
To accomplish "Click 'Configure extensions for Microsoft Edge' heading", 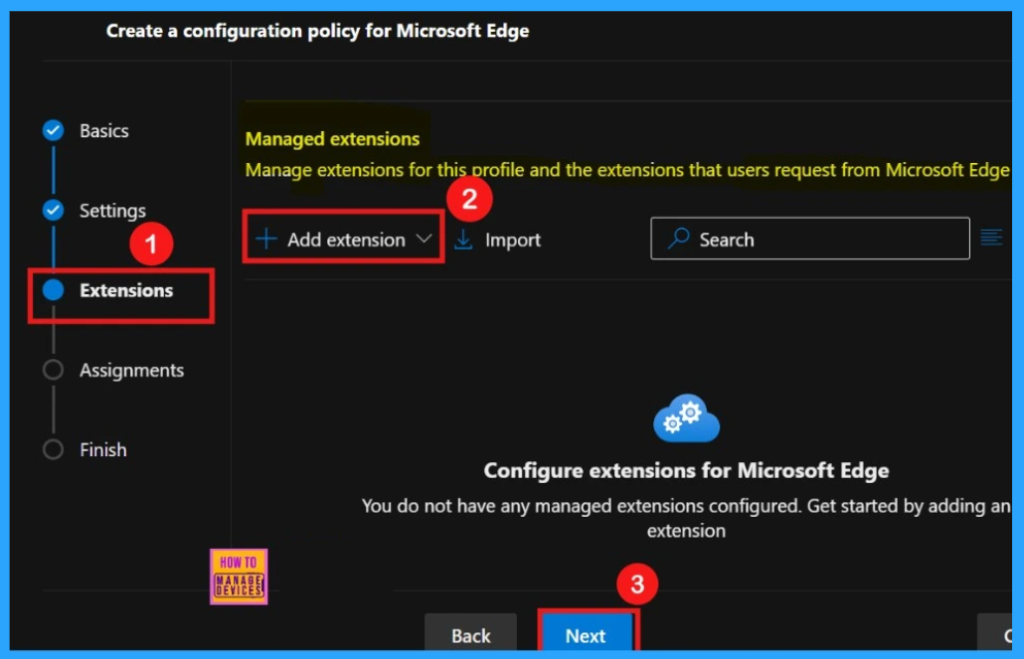I will tap(686, 471).
